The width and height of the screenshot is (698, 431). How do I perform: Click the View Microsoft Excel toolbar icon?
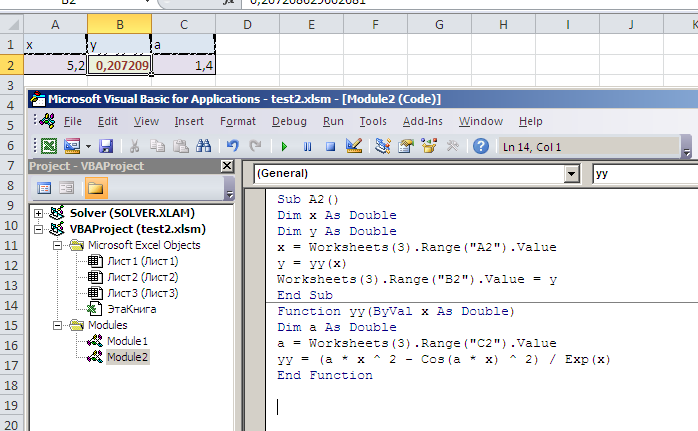coord(49,146)
